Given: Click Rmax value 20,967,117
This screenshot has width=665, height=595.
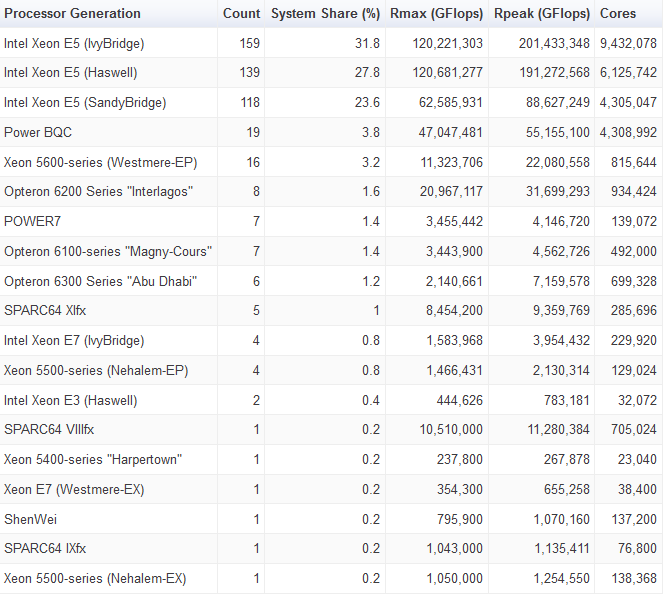Looking at the screenshot, I should [x=451, y=192].
